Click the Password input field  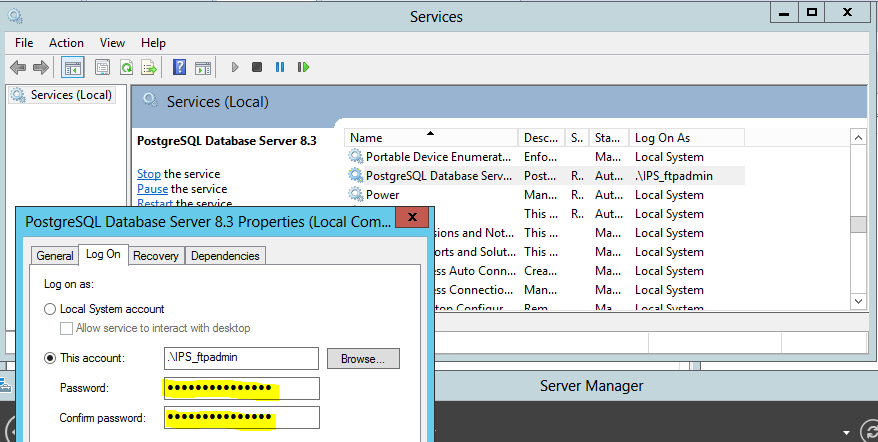point(241,388)
